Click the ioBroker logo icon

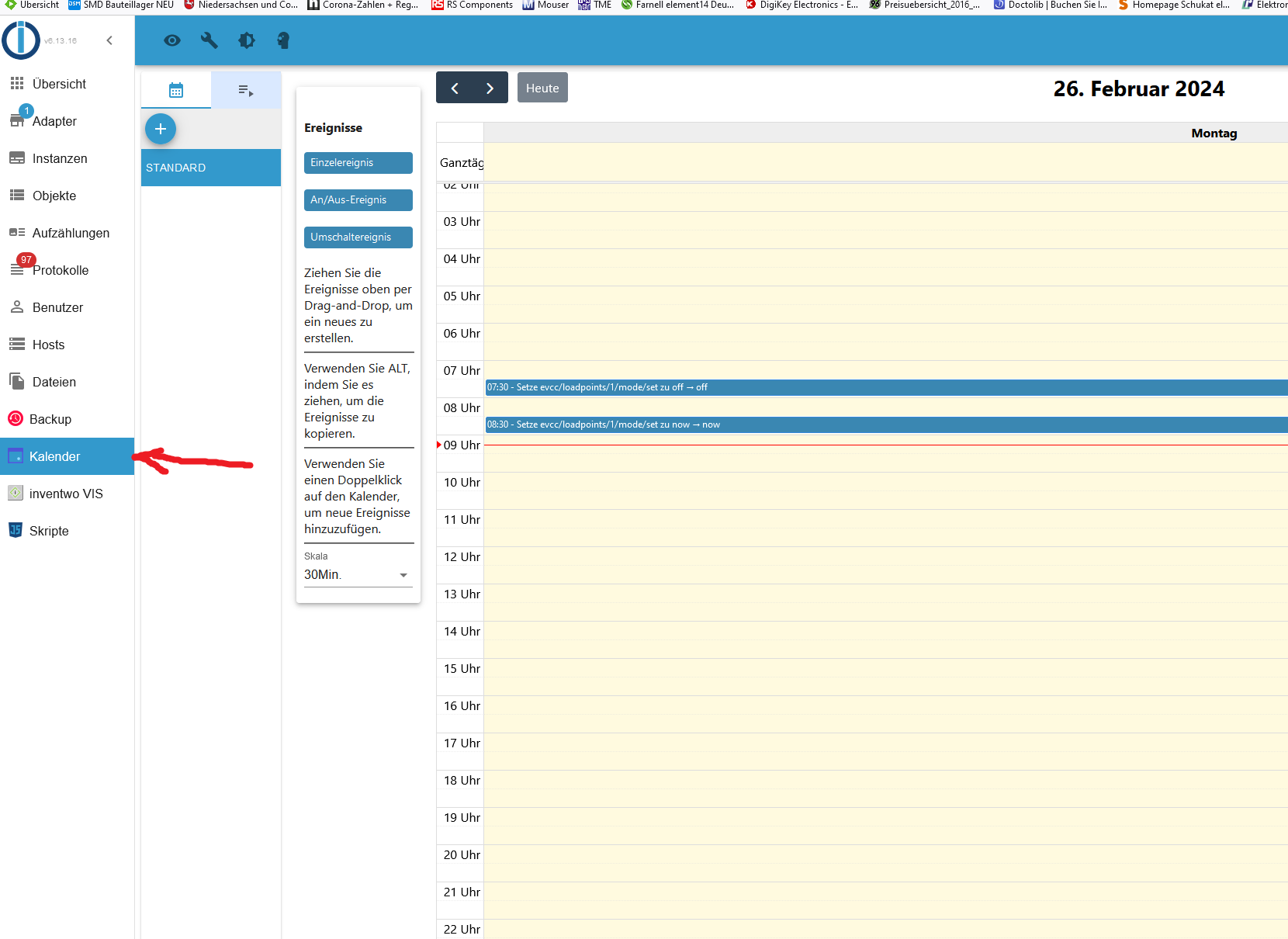click(21, 40)
